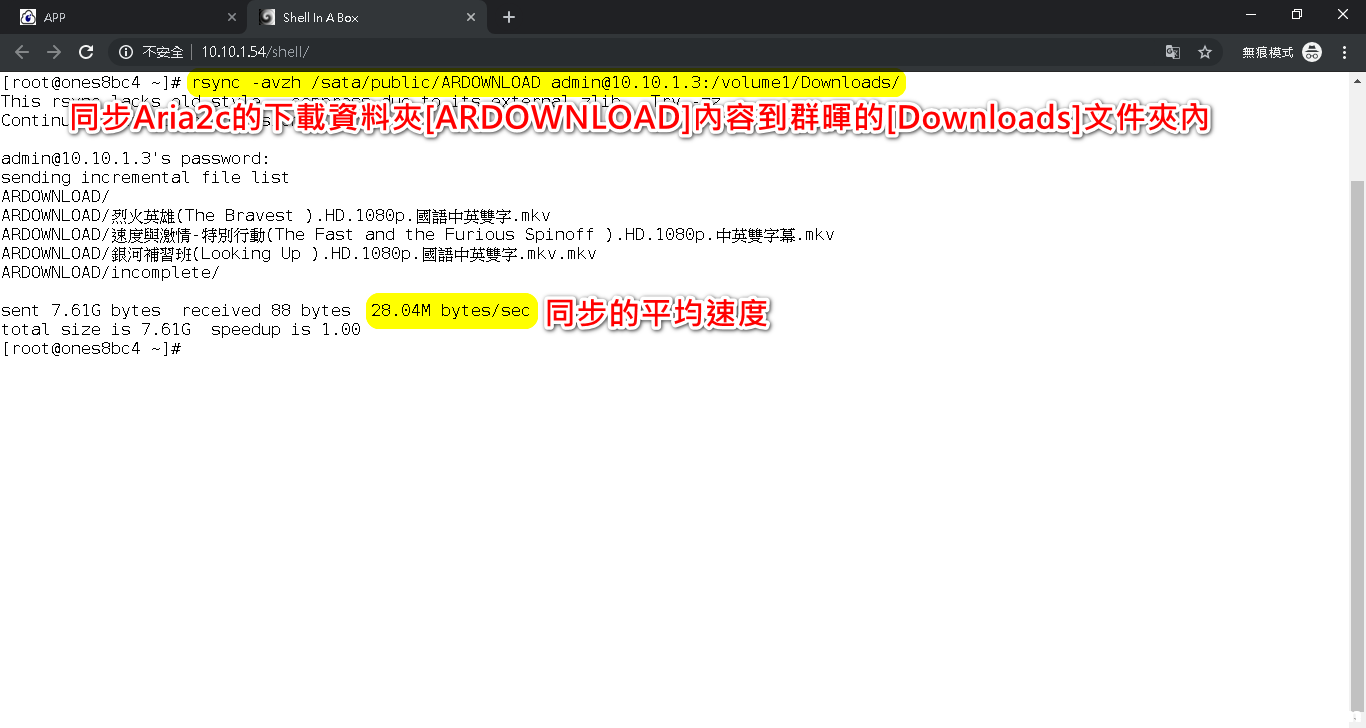
Task: Switch to the APP tab
Action: [120, 17]
